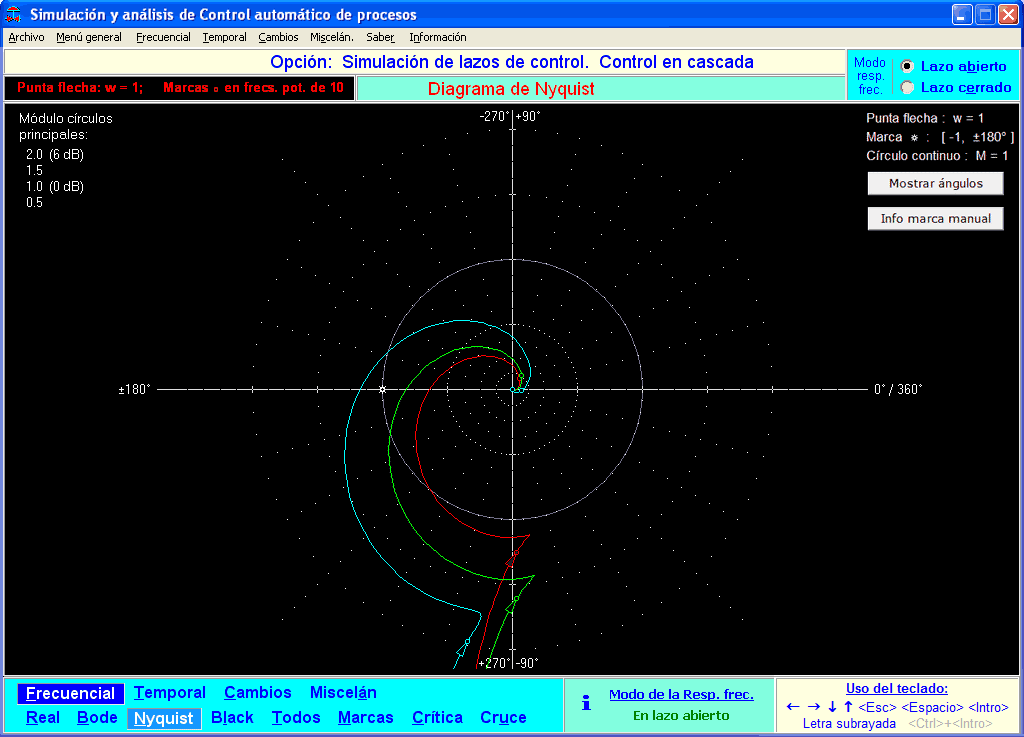Open the Archivo menu
The image size is (1024, 737).
pos(26,37)
